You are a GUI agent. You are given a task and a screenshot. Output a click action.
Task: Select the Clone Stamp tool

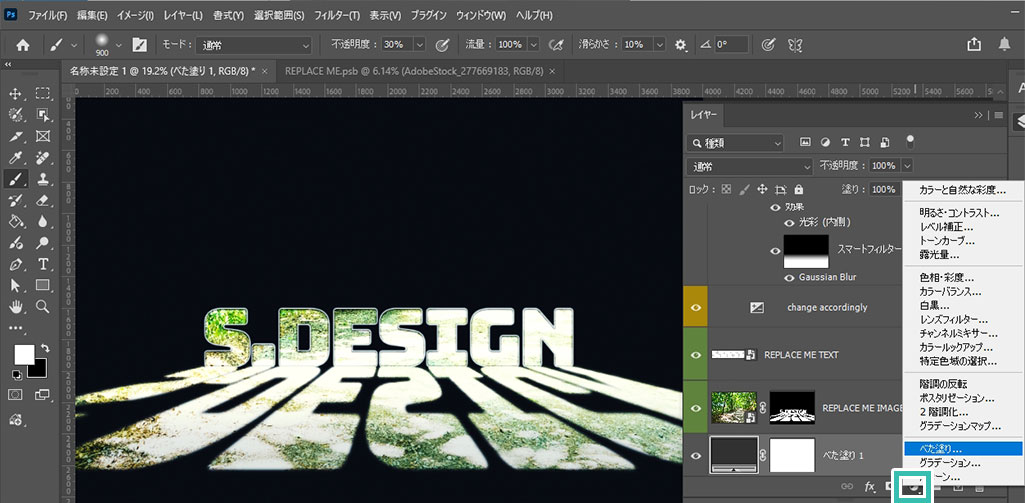coord(43,179)
